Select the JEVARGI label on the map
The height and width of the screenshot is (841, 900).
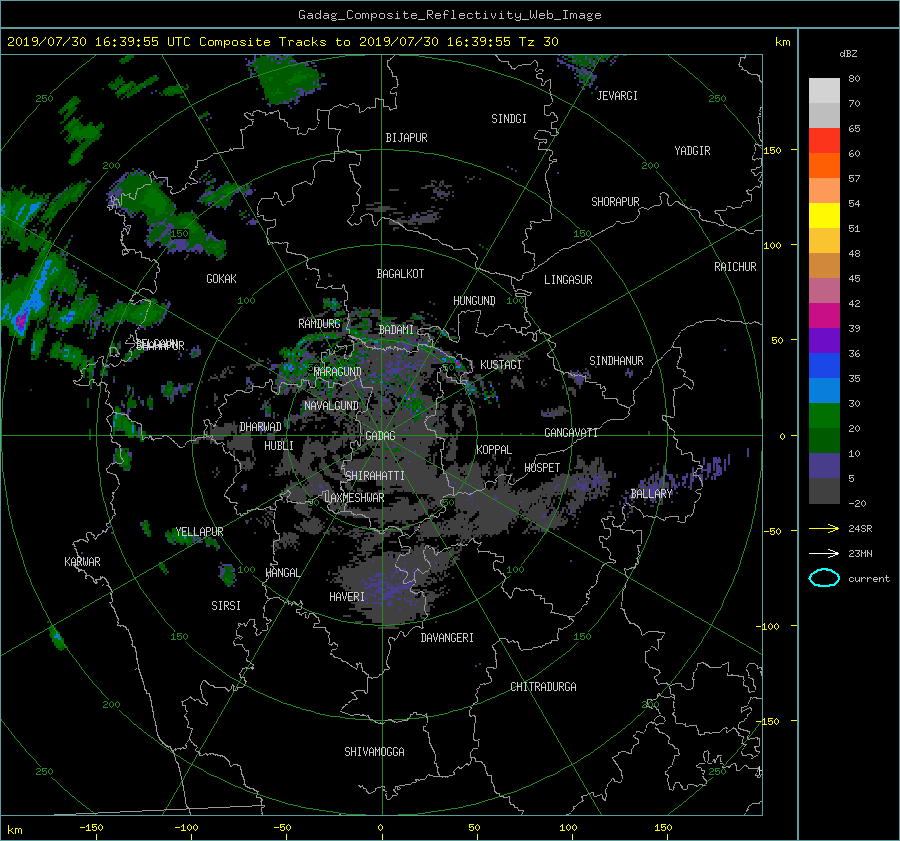point(617,96)
